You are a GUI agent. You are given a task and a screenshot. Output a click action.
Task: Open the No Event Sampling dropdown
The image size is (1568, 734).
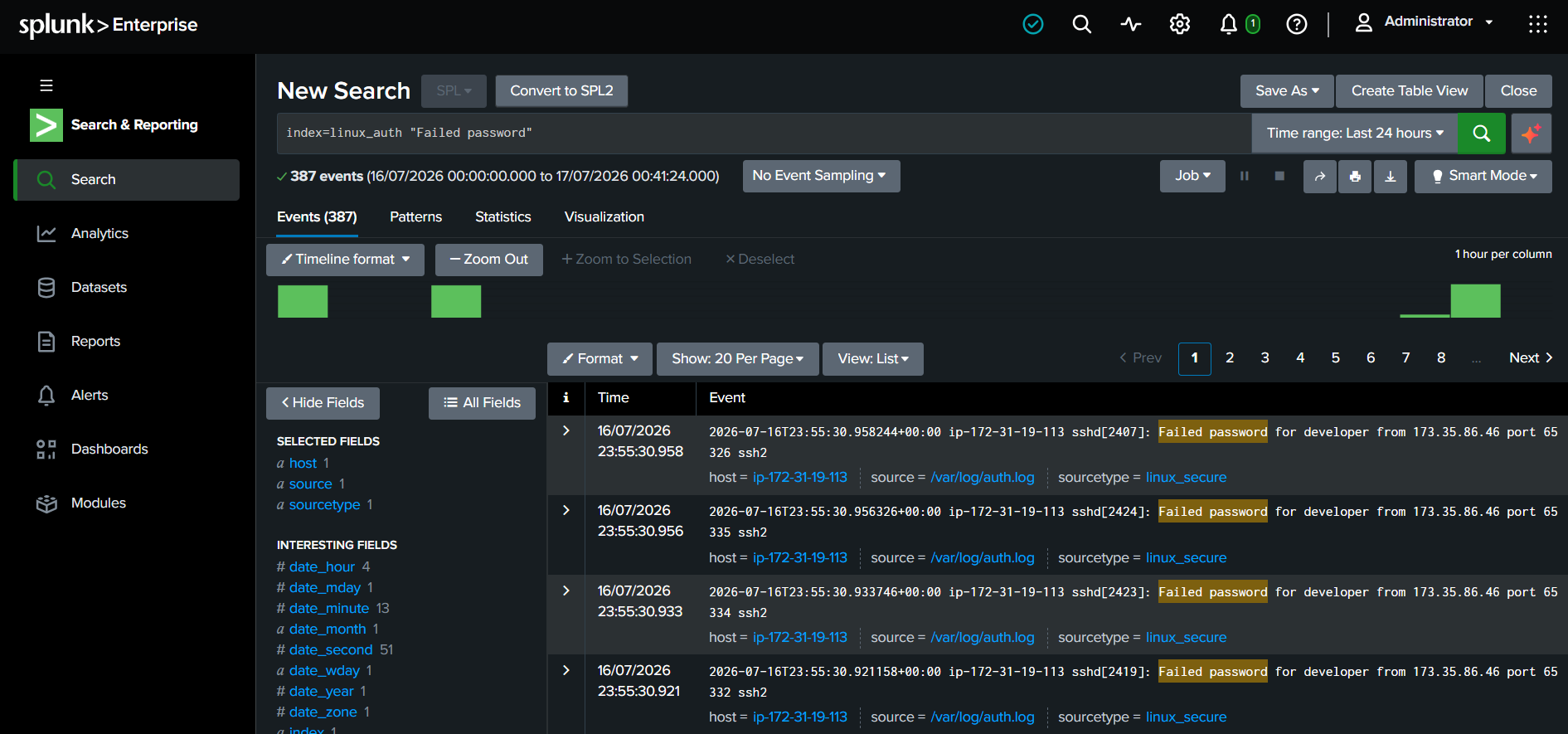coord(821,176)
